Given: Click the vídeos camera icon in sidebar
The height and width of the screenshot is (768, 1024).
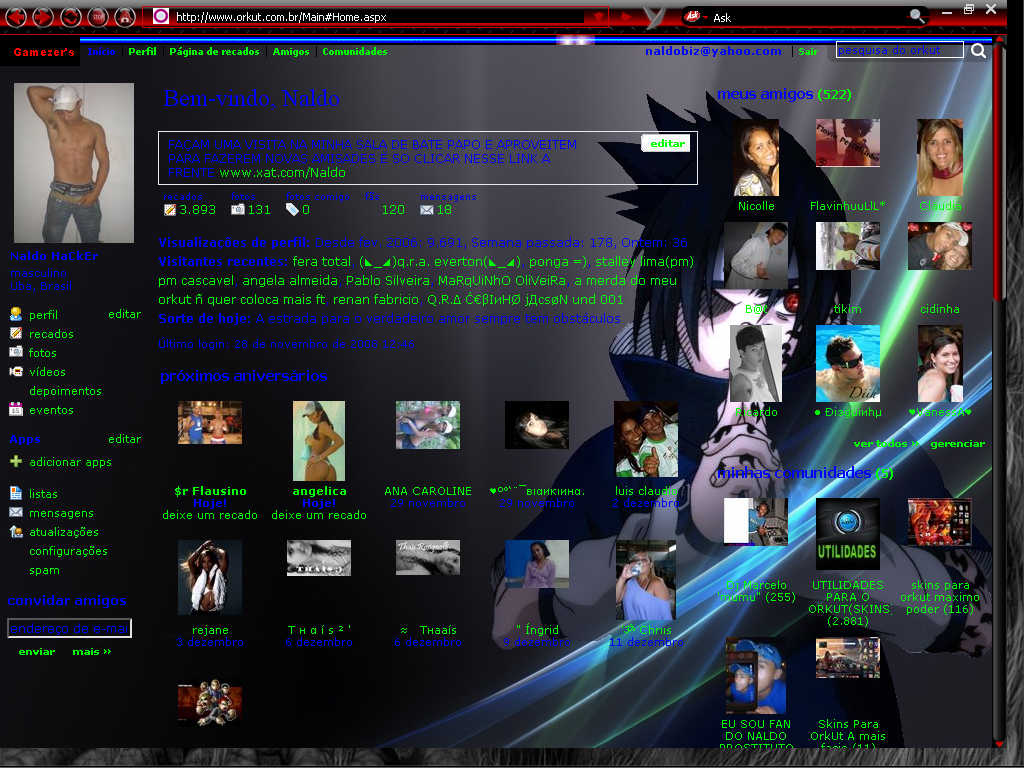Looking at the screenshot, I should 16,372.
